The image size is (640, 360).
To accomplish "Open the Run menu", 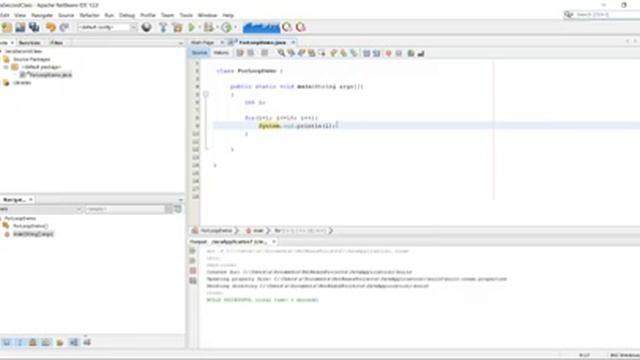I will click(109, 15).
